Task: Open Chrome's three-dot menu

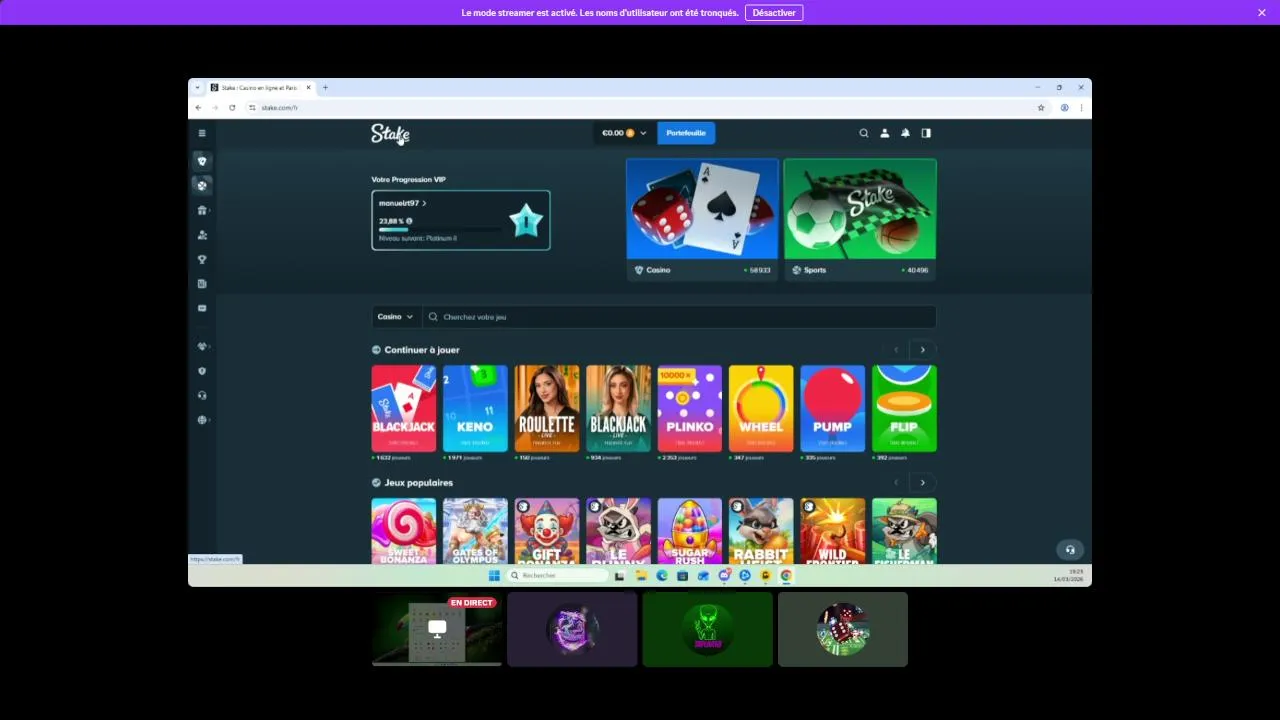Action: 1081,107
